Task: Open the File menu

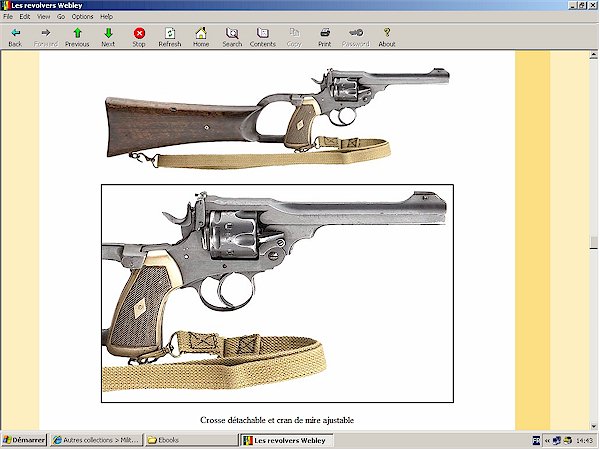Action: point(8,16)
